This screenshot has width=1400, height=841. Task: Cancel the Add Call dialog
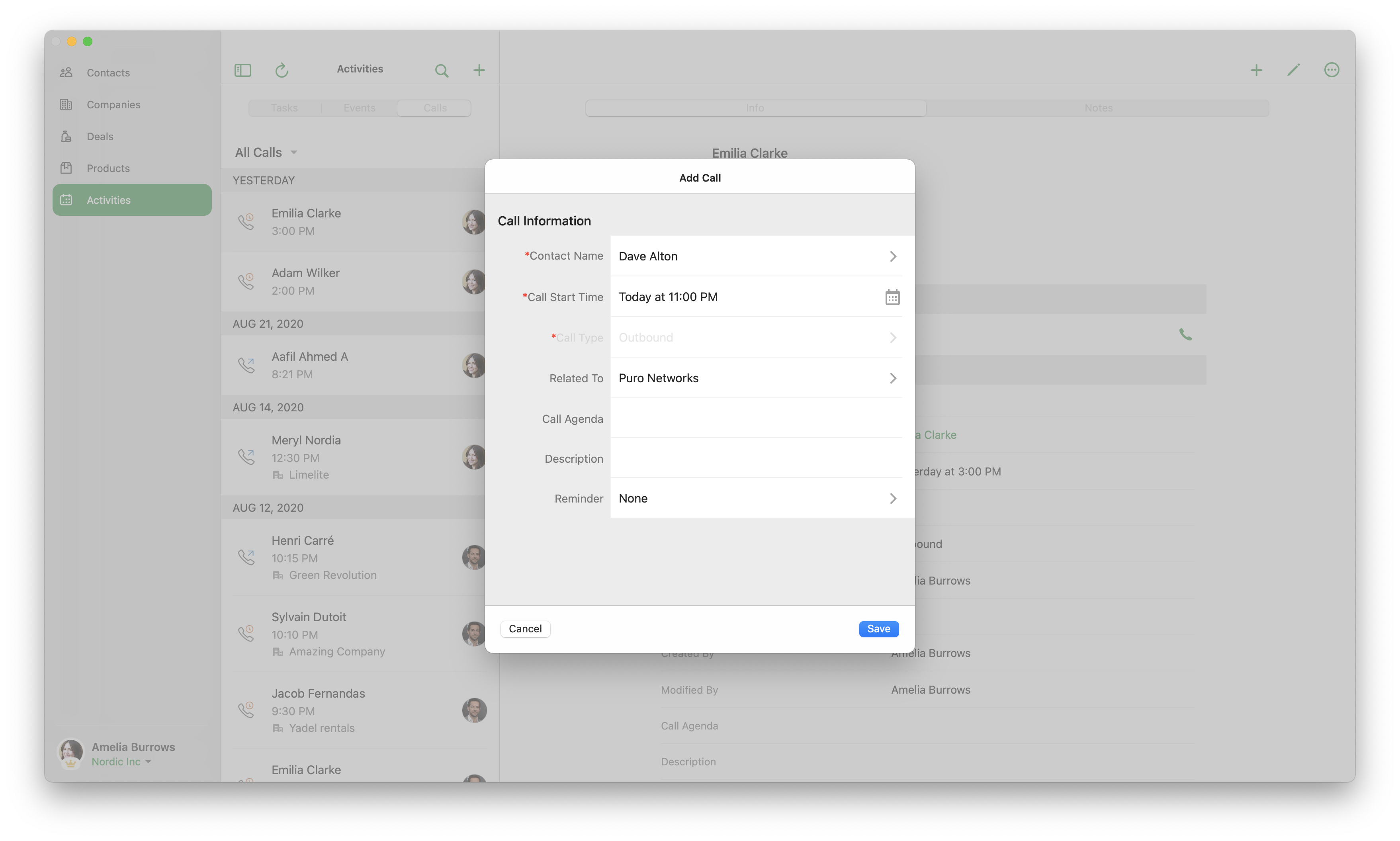525,628
